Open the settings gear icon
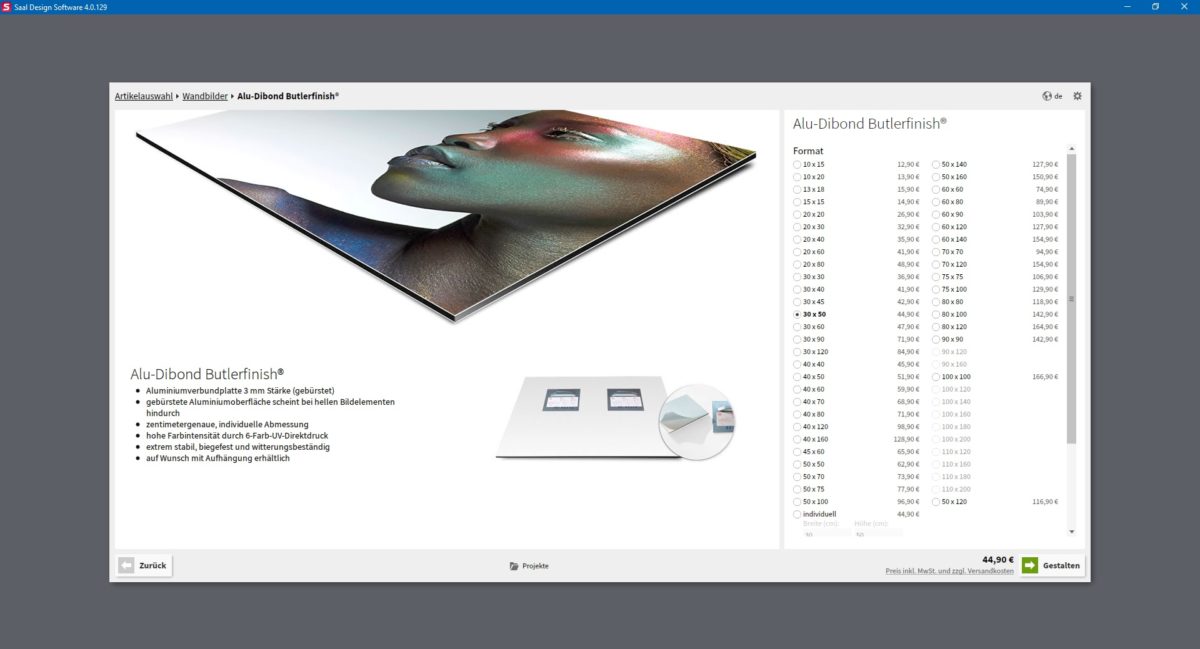 (x=1077, y=96)
